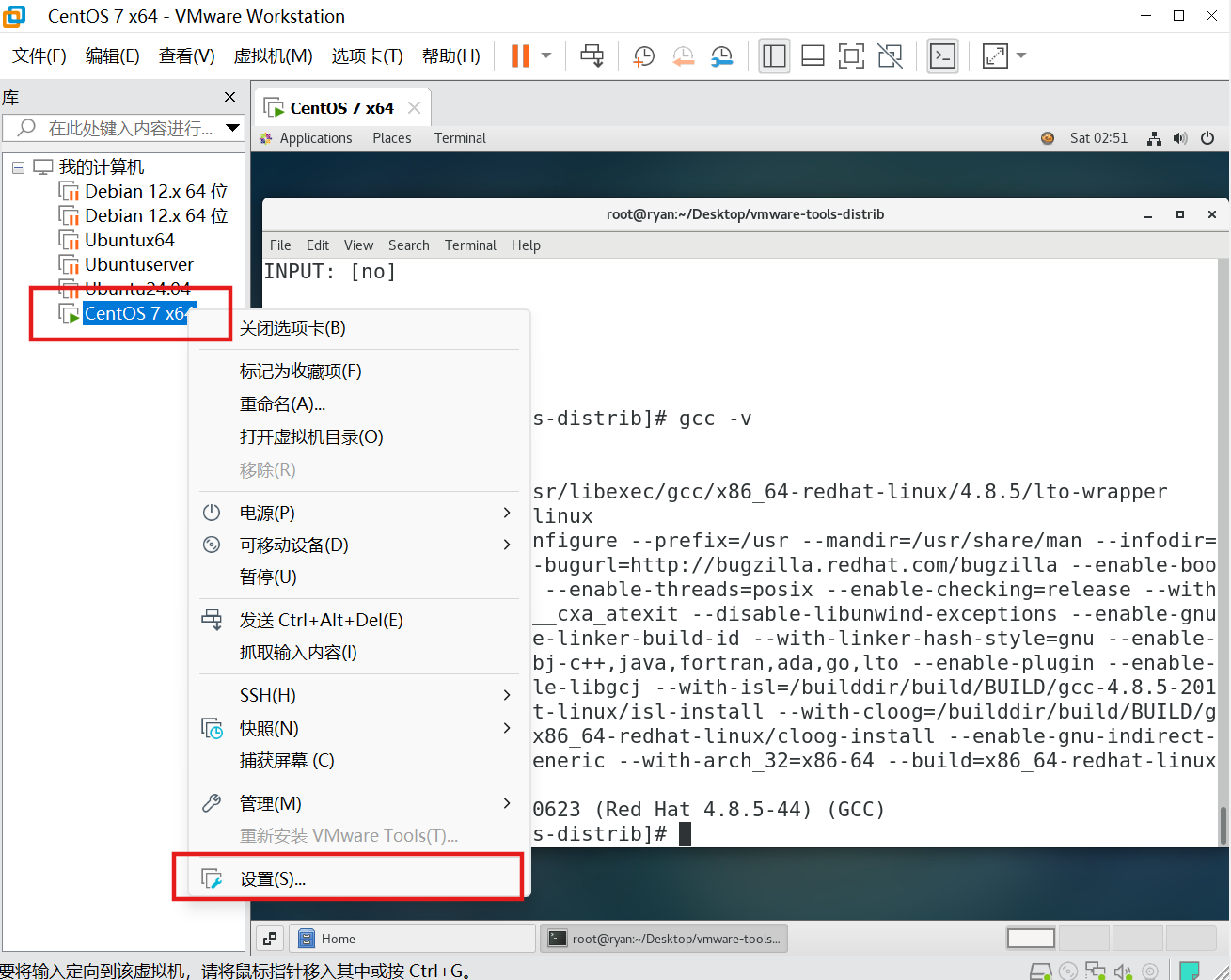Enter full screen mode from the toolbar
The width and height of the screenshot is (1231, 980).
852,56
